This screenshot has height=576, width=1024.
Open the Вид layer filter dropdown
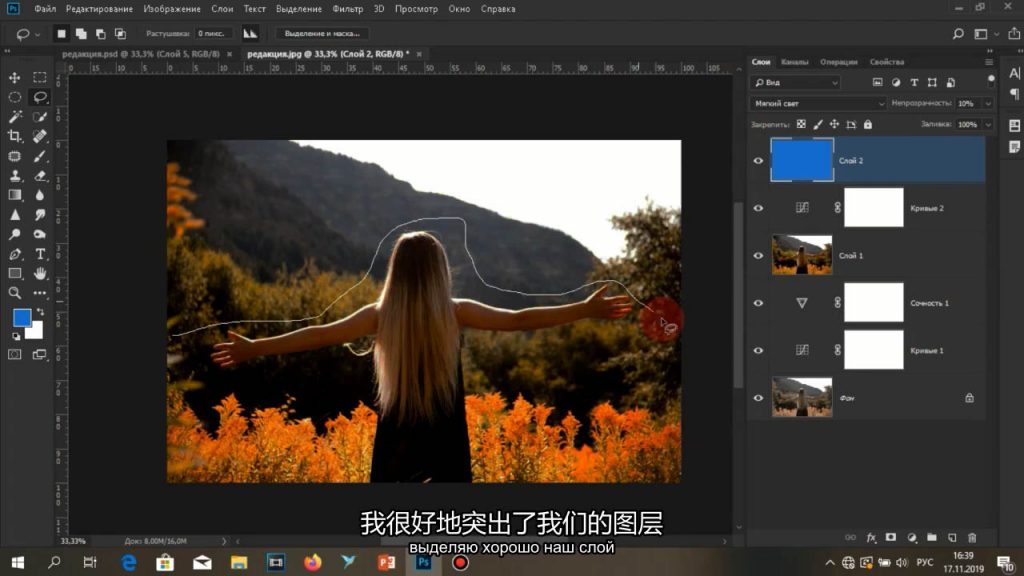pos(796,82)
